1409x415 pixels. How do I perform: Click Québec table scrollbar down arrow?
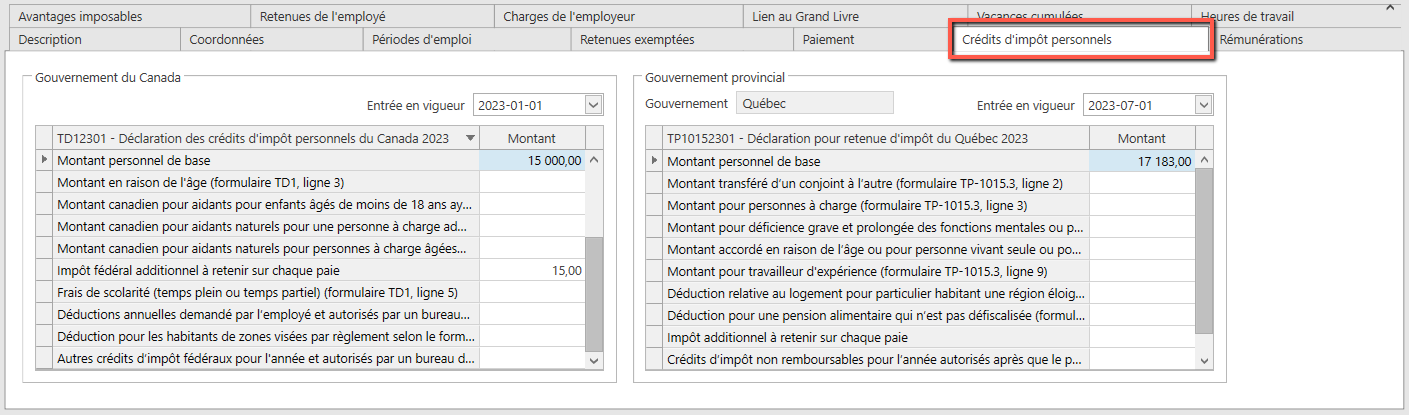[x=1204, y=360]
